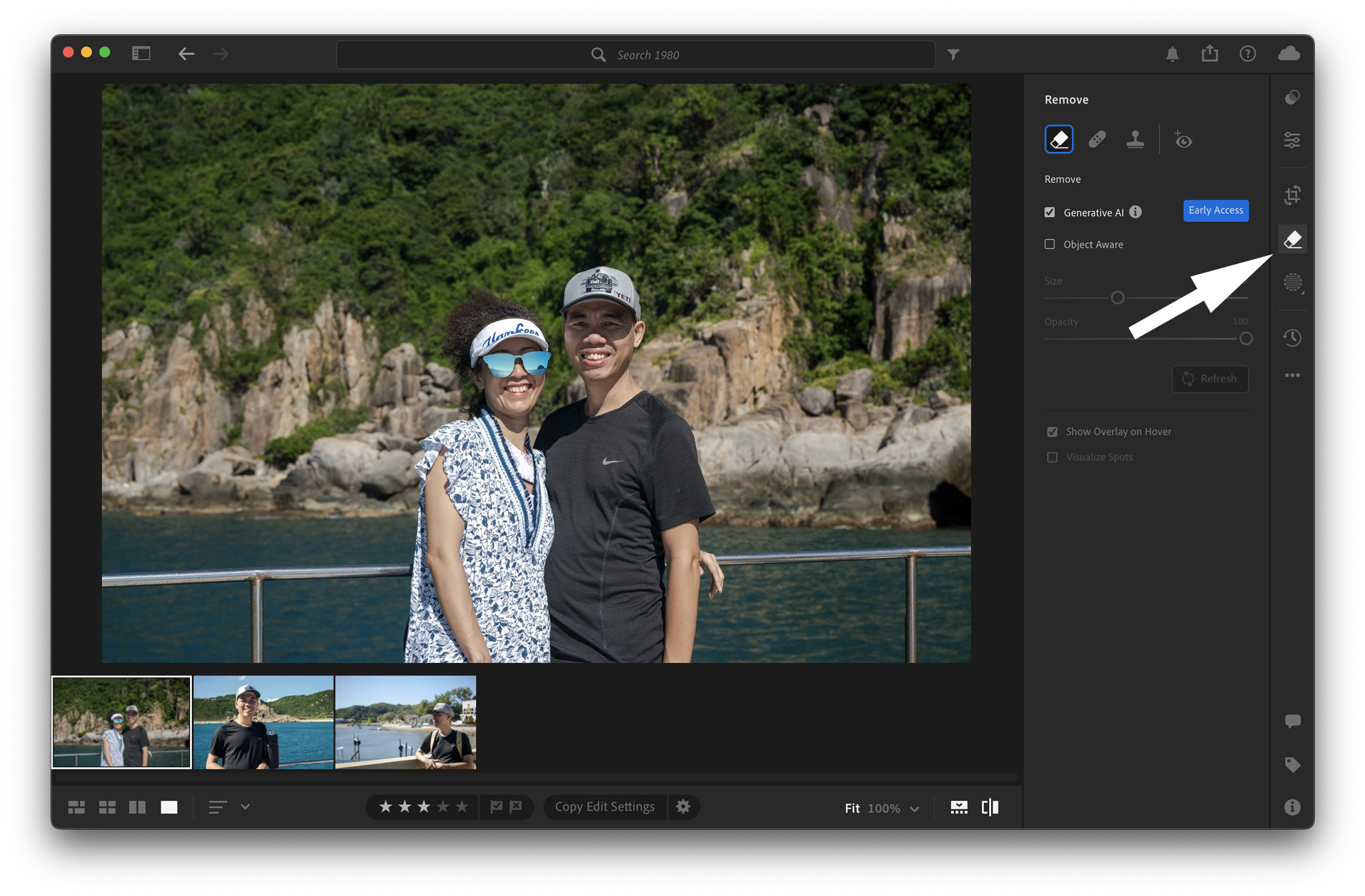Enable the Object Aware checkbox
This screenshot has height=896, width=1365.
[1050, 244]
